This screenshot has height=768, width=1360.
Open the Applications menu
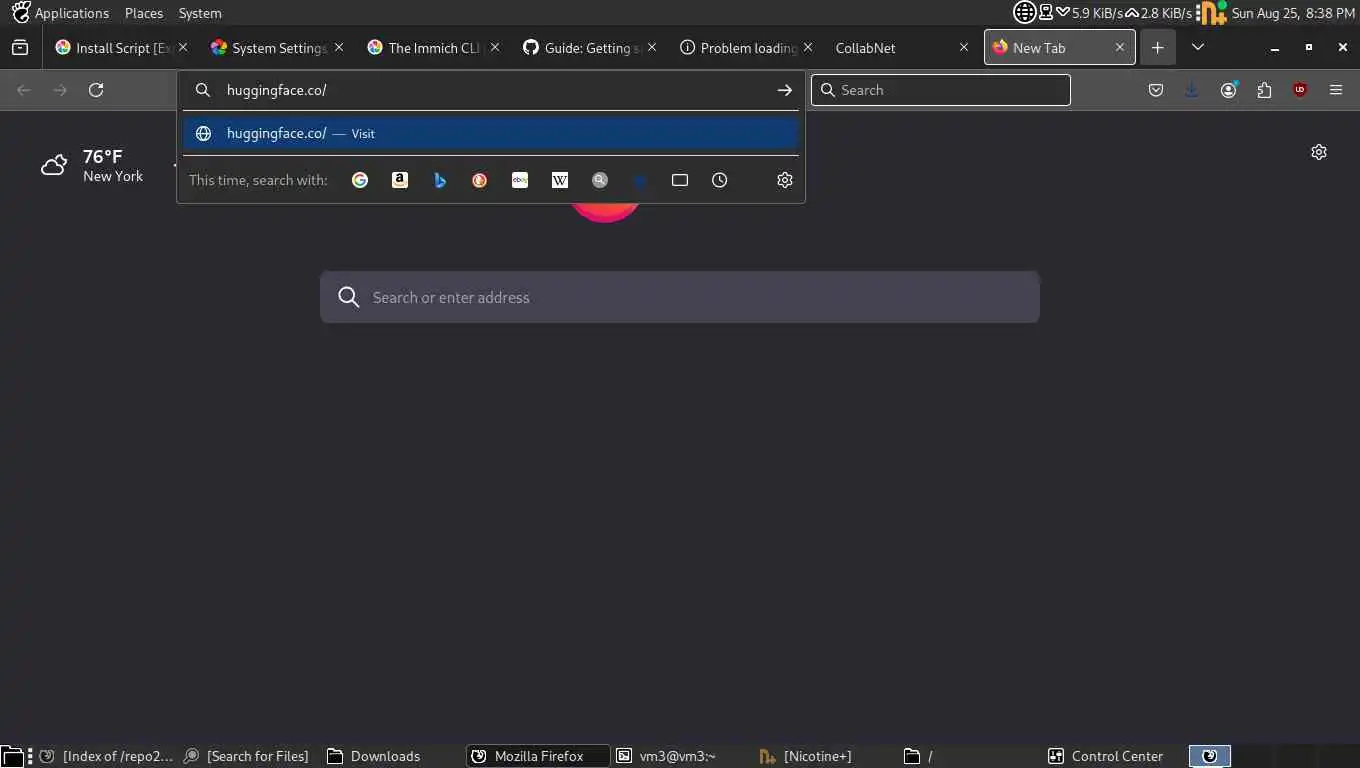72,13
